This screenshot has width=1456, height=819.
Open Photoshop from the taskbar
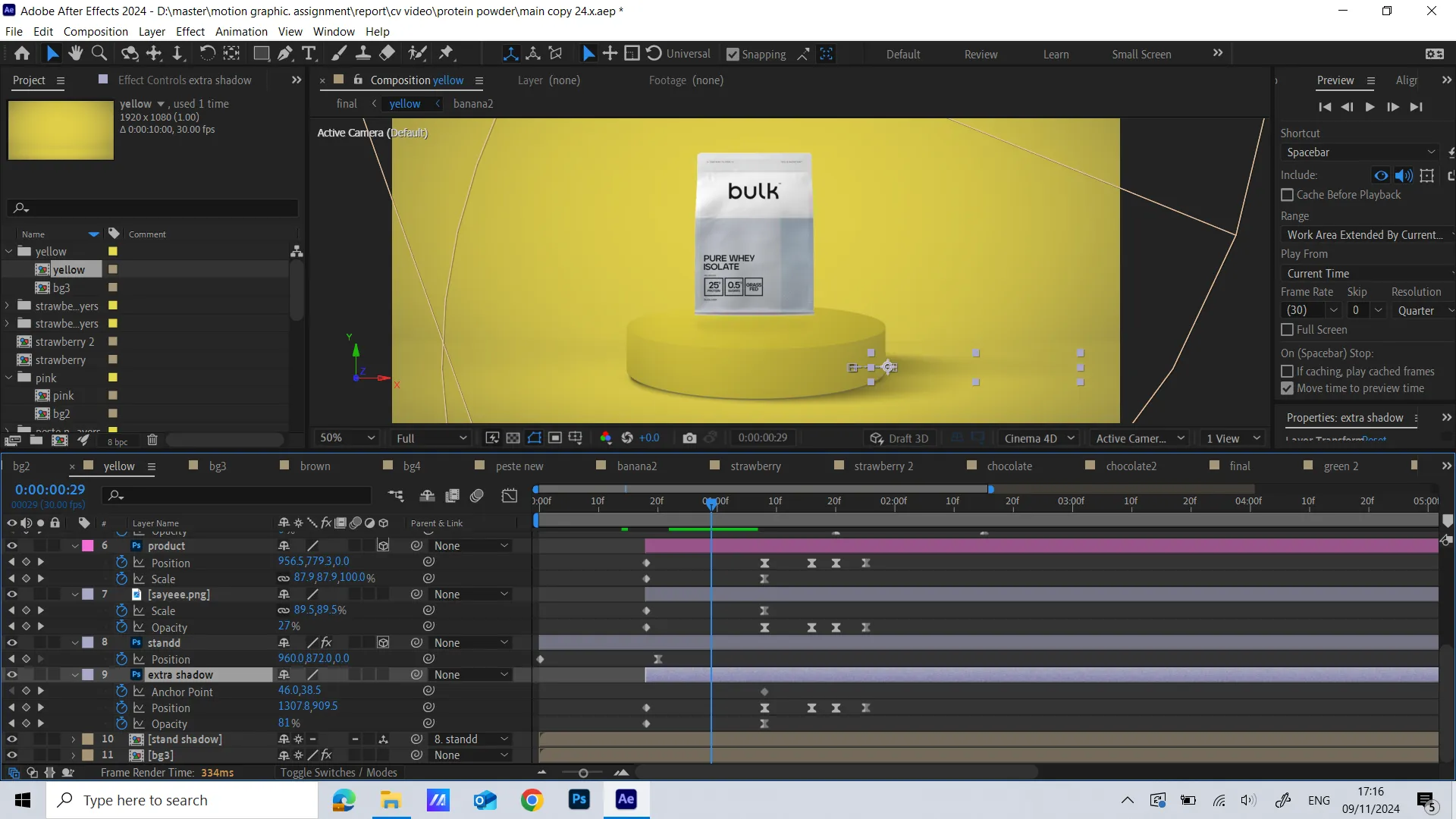(x=579, y=799)
